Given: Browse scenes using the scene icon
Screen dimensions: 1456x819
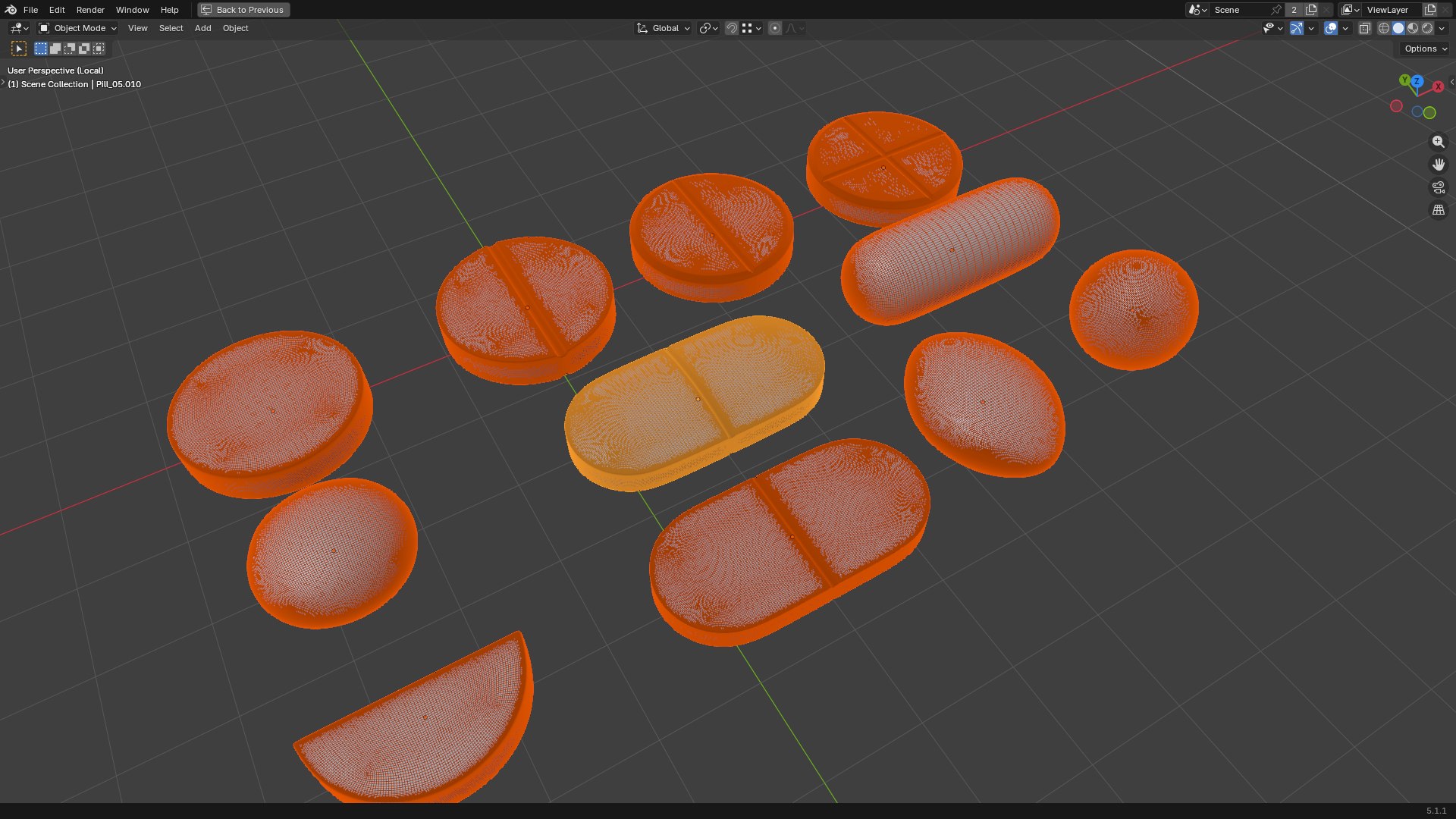Looking at the screenshot, I should [x=1197, y=10].
